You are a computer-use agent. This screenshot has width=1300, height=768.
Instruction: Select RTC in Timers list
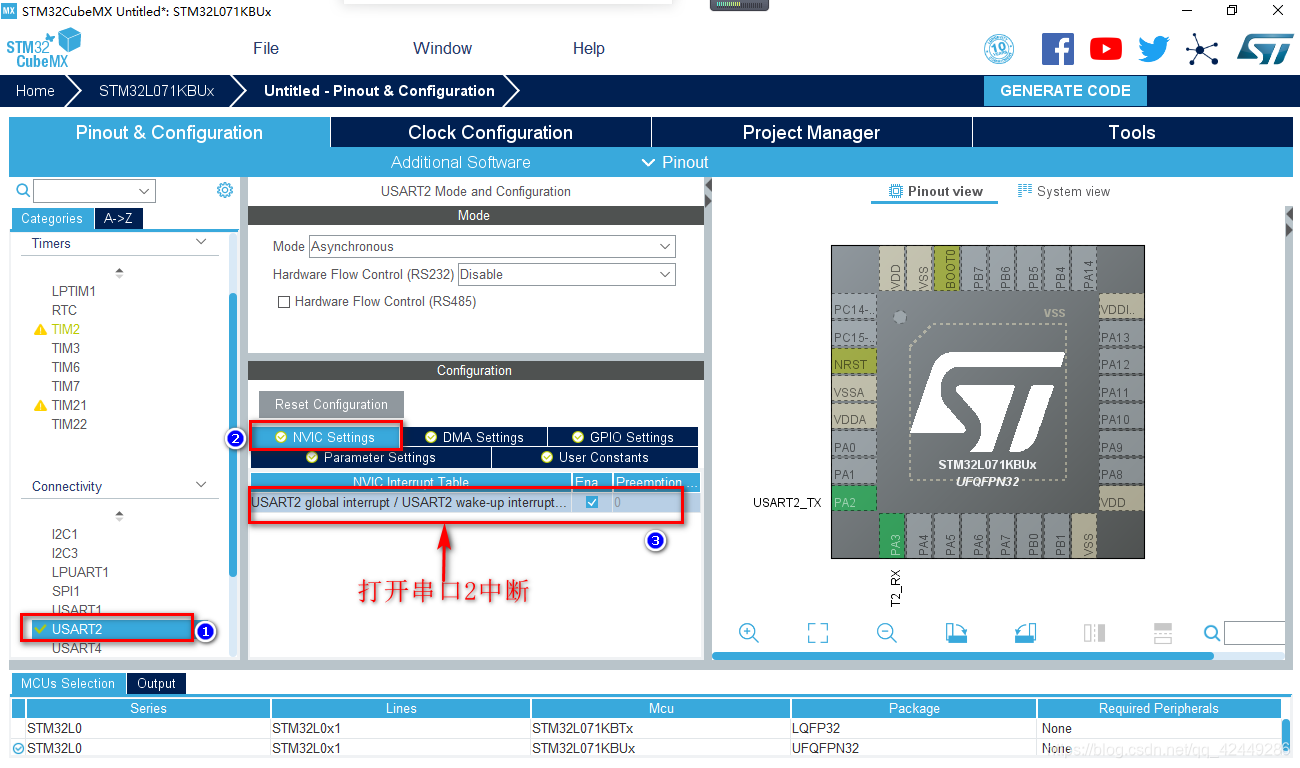coord(64,310)
